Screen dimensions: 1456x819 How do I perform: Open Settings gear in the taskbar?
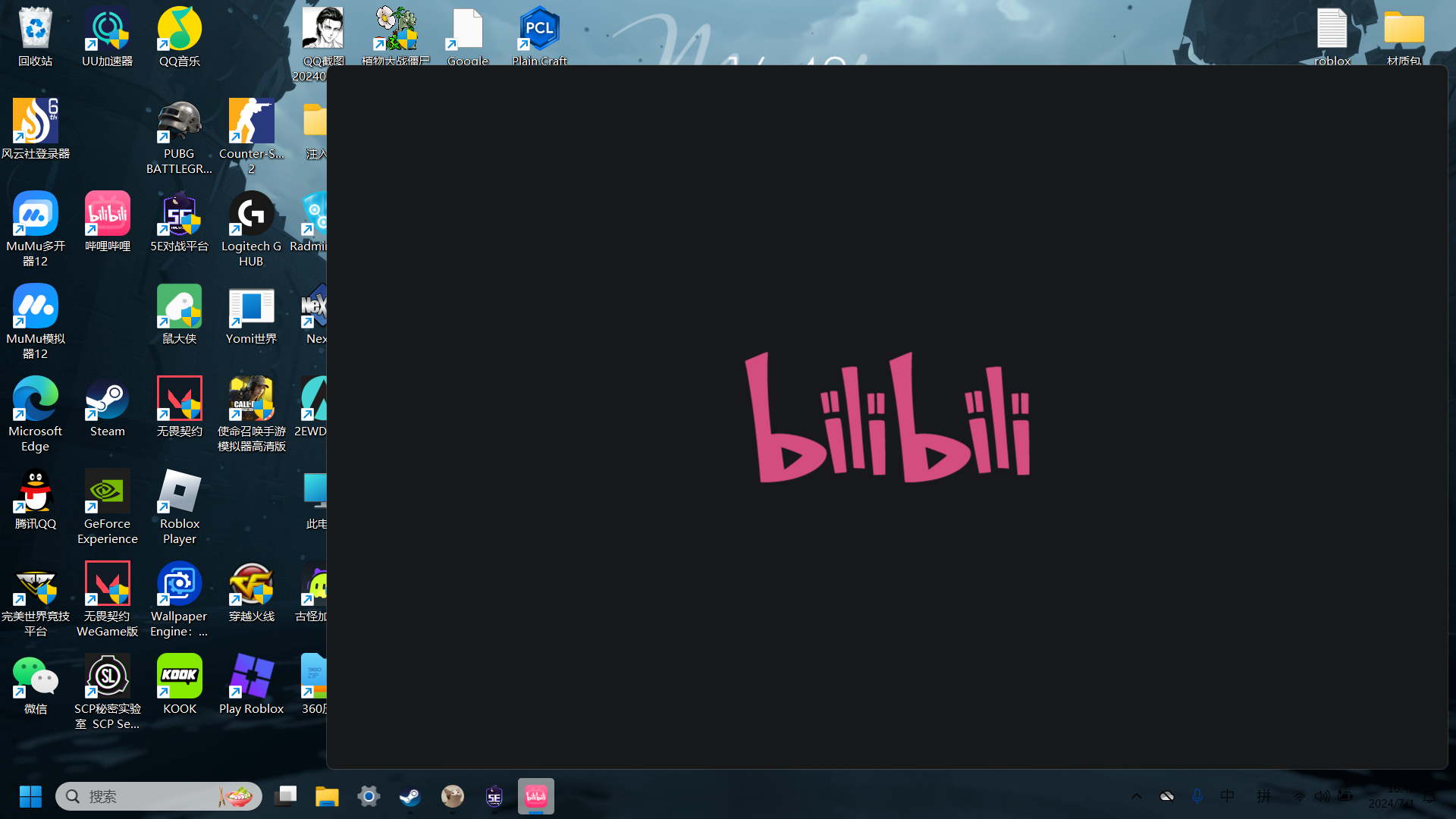point(369,796)
